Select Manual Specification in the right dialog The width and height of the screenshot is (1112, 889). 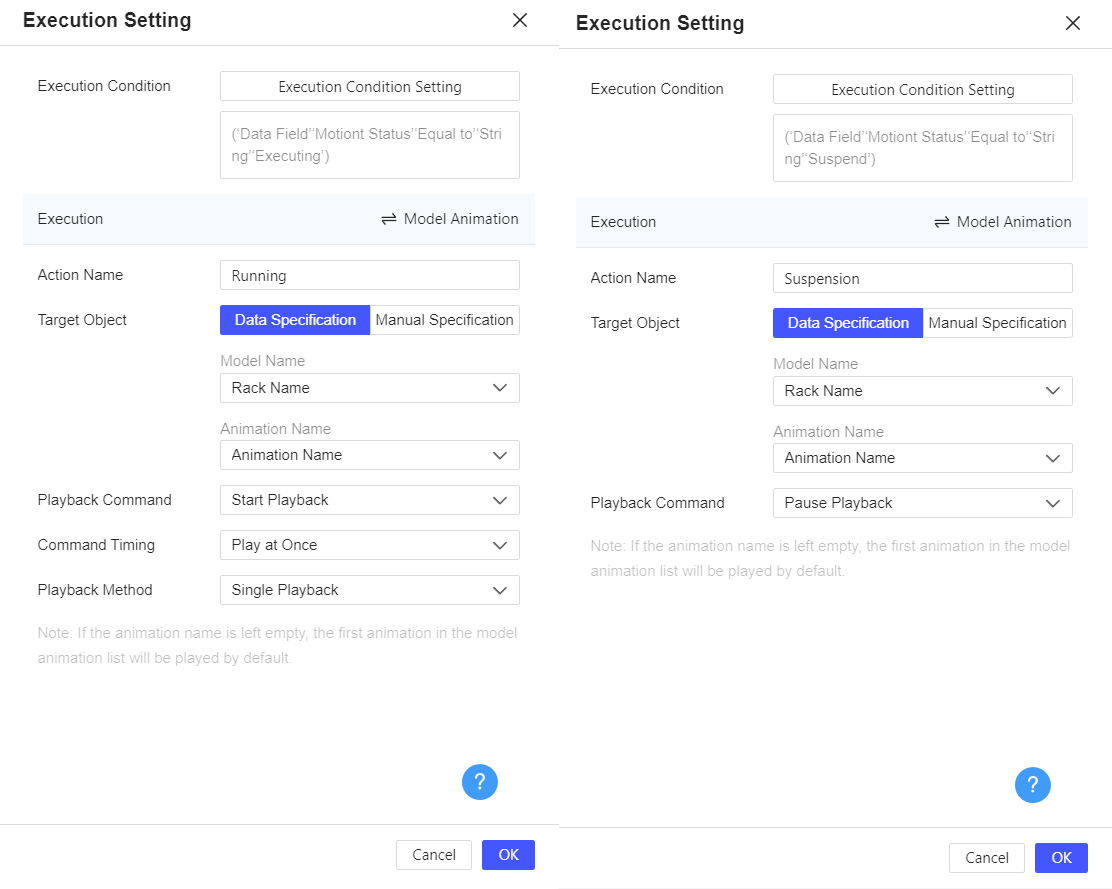coord(998,323)
